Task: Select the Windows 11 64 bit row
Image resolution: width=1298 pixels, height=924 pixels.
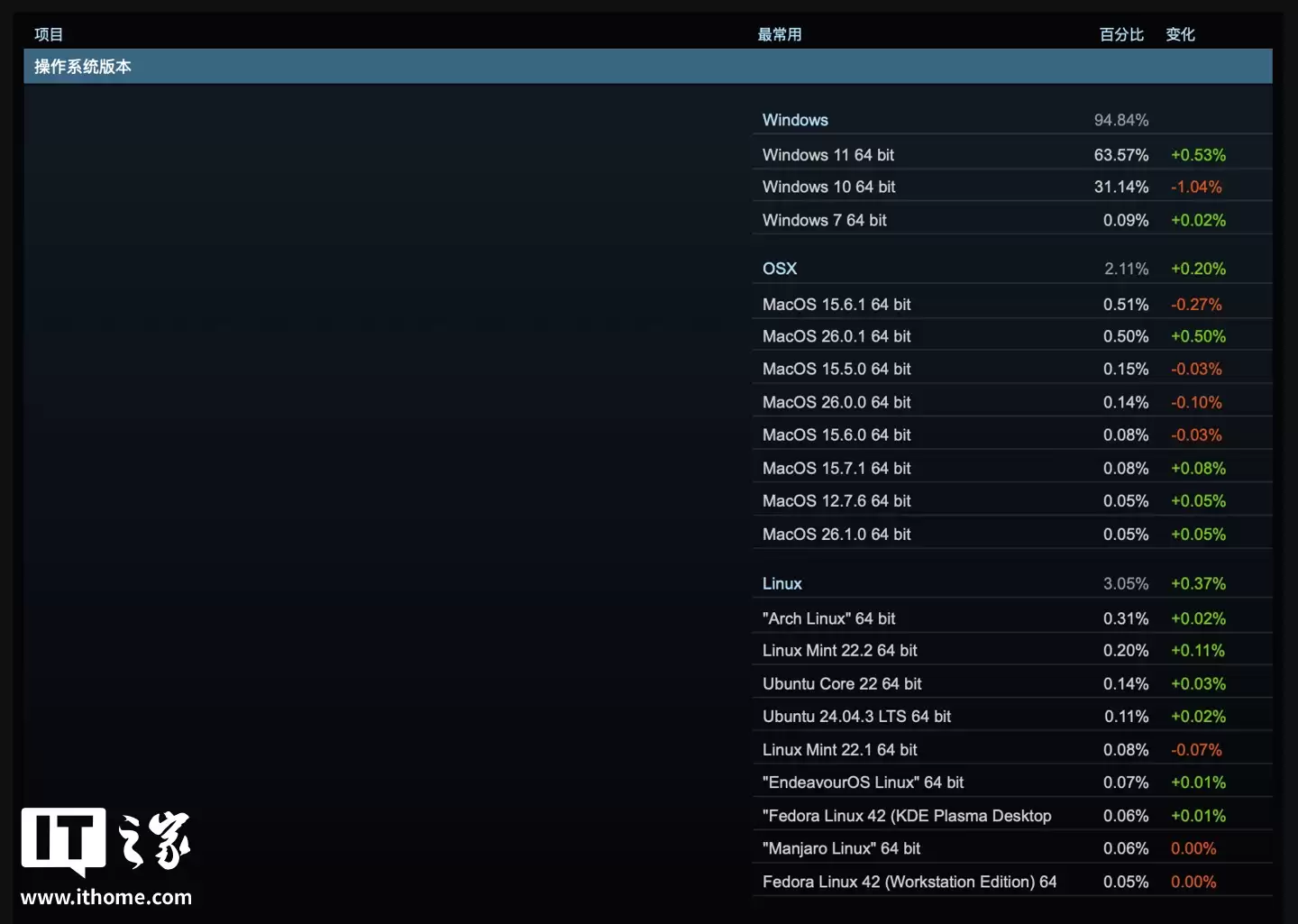Action: (x=828, y=155)
